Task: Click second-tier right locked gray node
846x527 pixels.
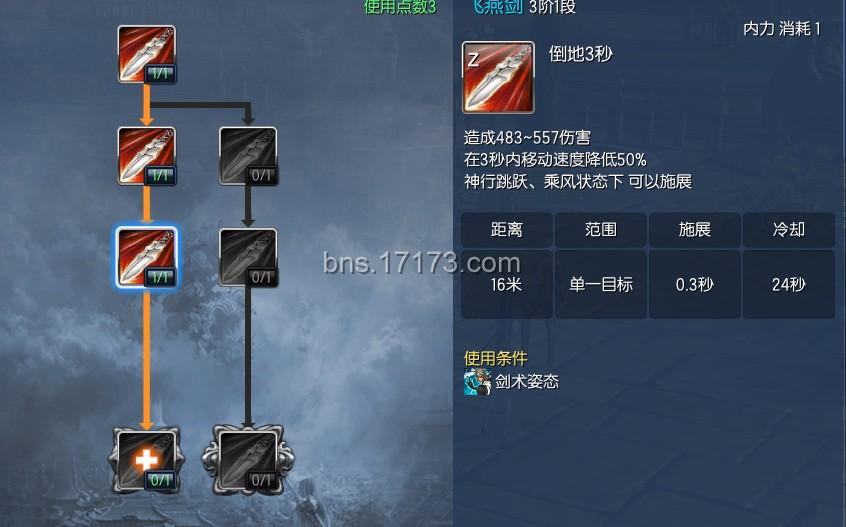Action: tap(248, 156)
